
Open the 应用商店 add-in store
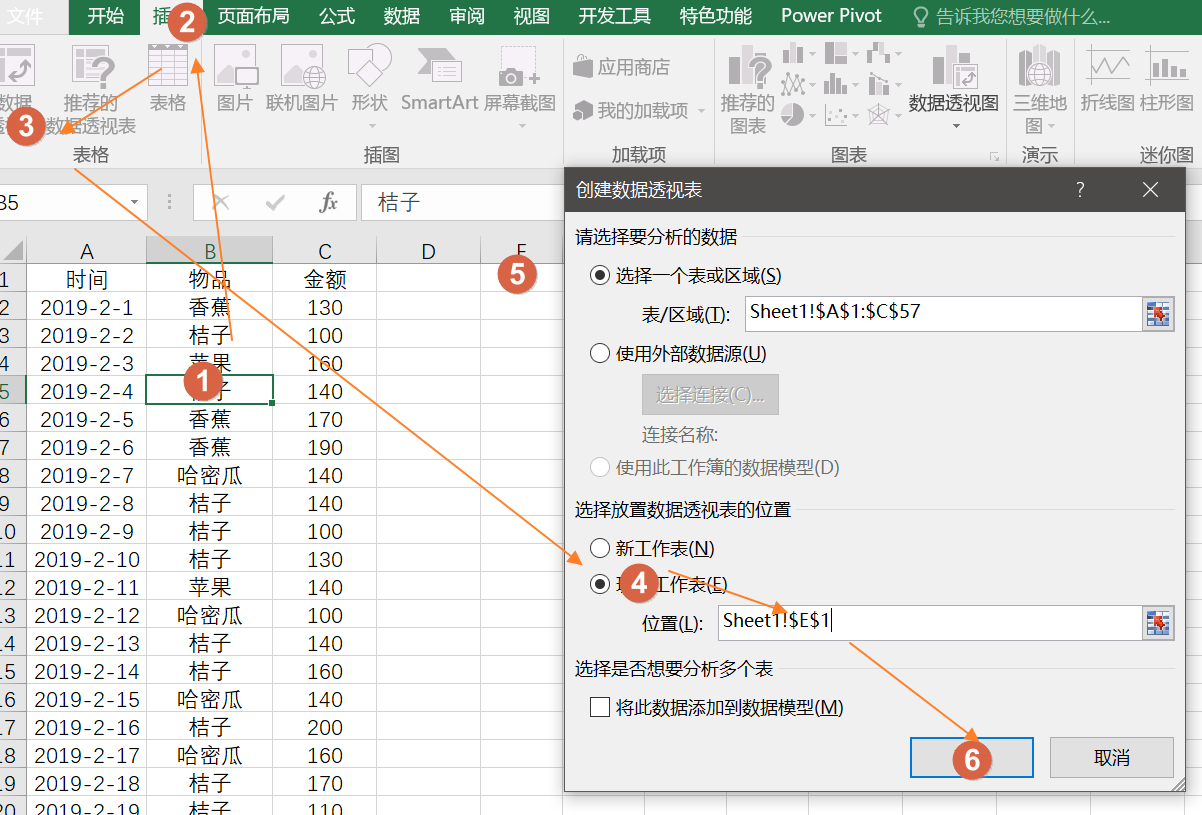tap(621, 67)
